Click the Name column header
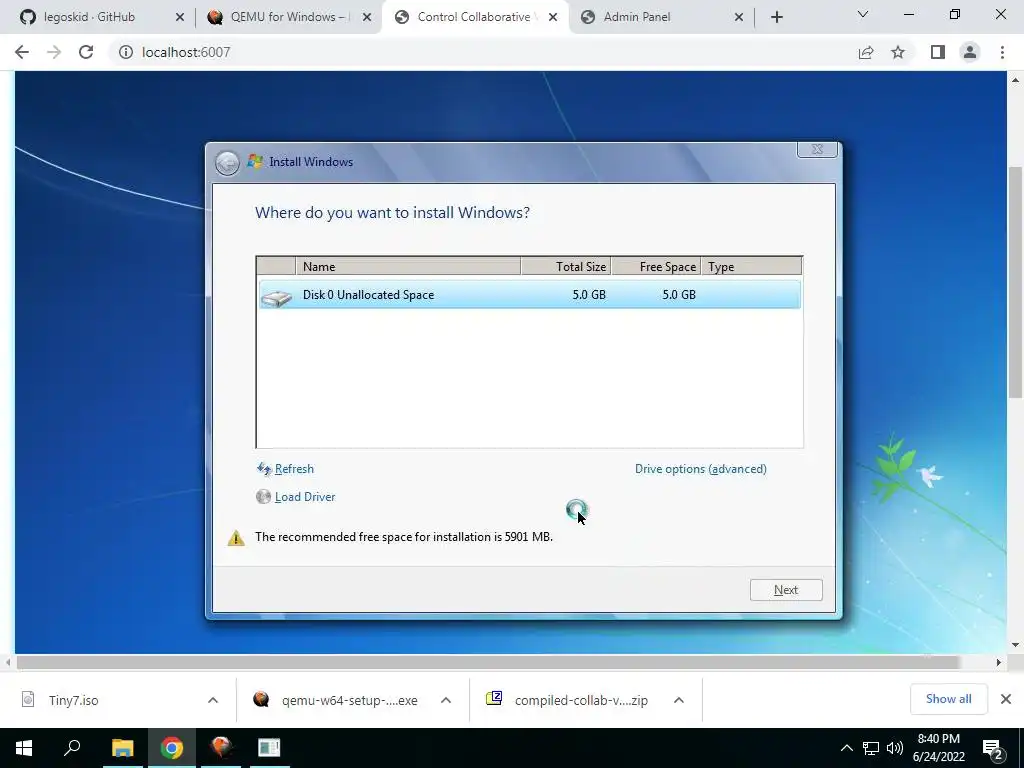 [x=408, y=266]
